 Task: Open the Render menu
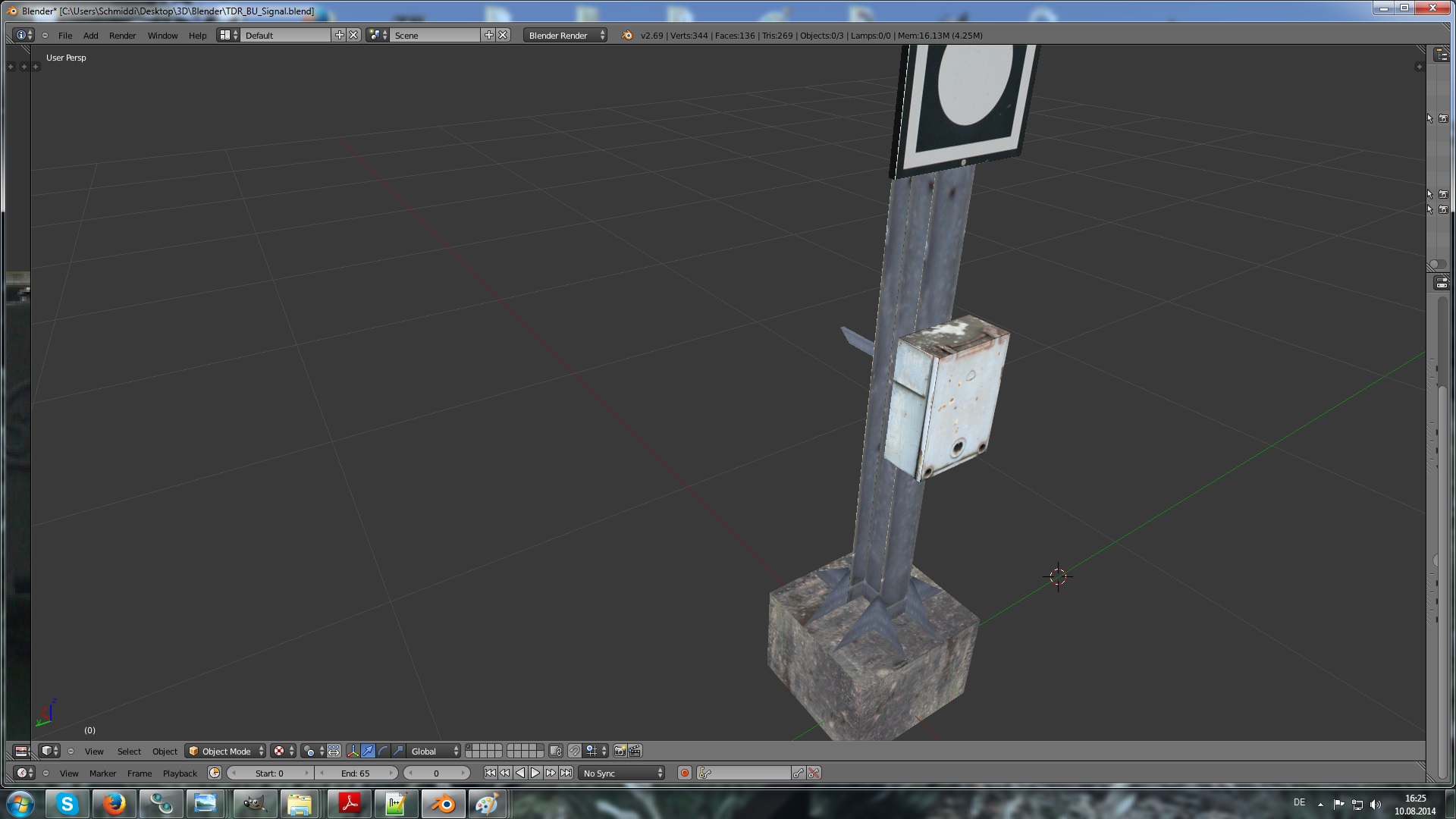[x=122, y=36]
